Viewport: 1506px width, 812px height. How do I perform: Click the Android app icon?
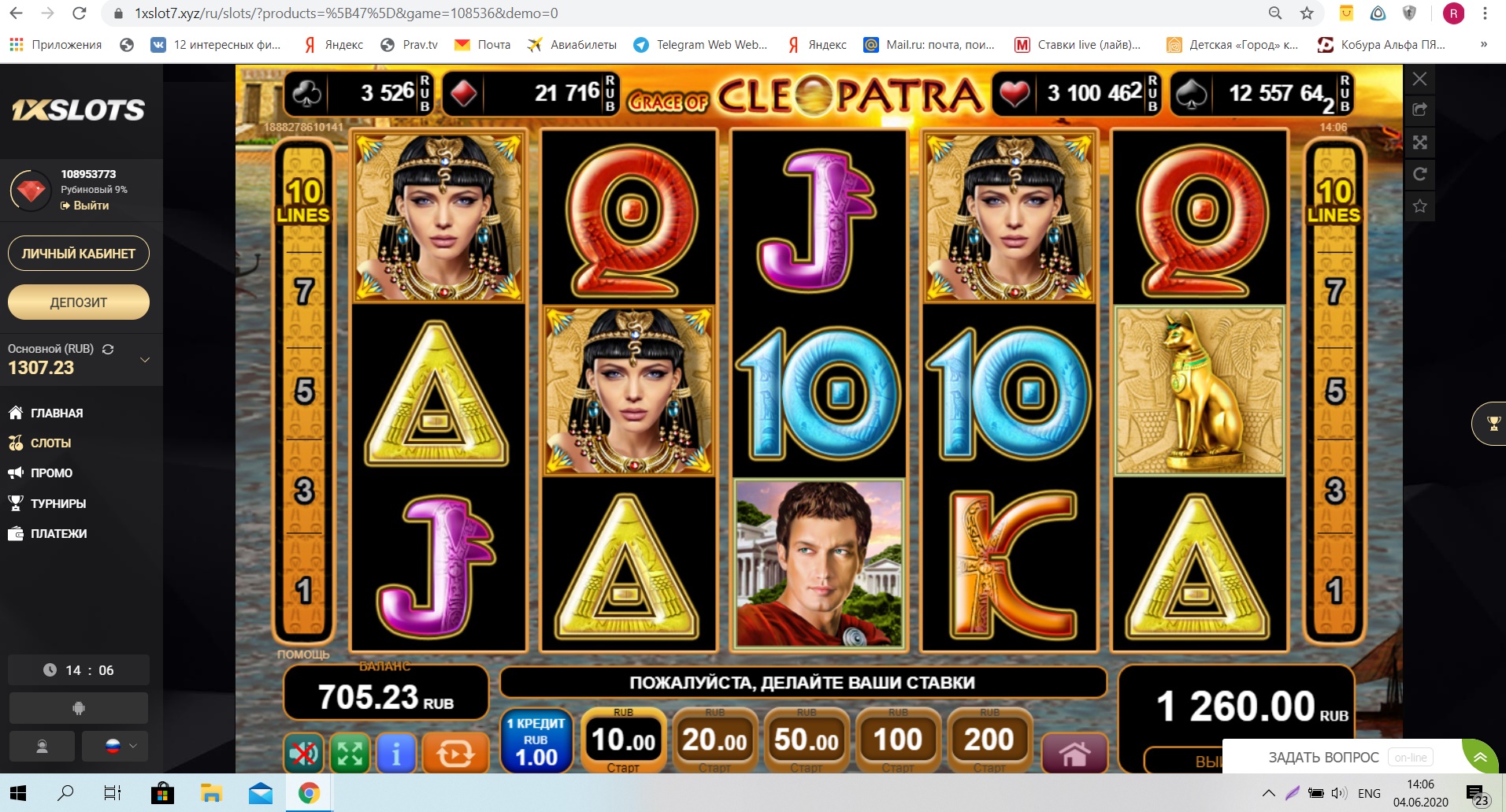(x=78, y=708)
